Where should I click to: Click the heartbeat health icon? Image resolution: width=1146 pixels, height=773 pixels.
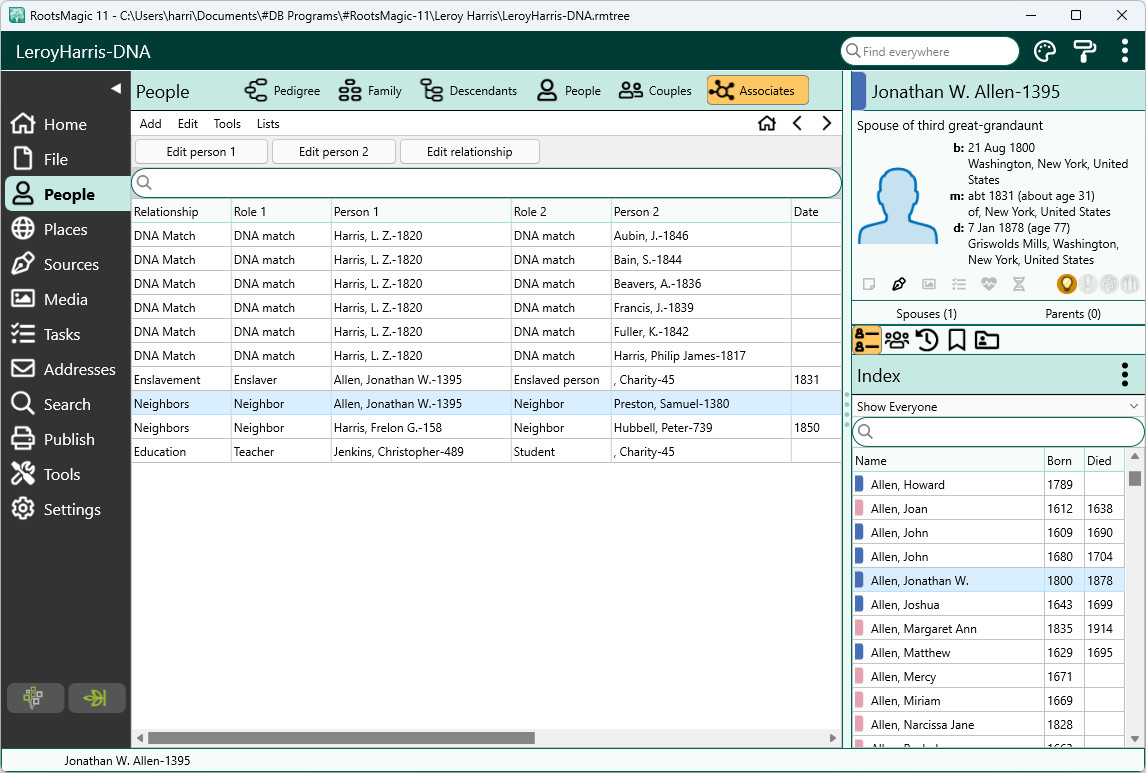[x=989, y=284]
